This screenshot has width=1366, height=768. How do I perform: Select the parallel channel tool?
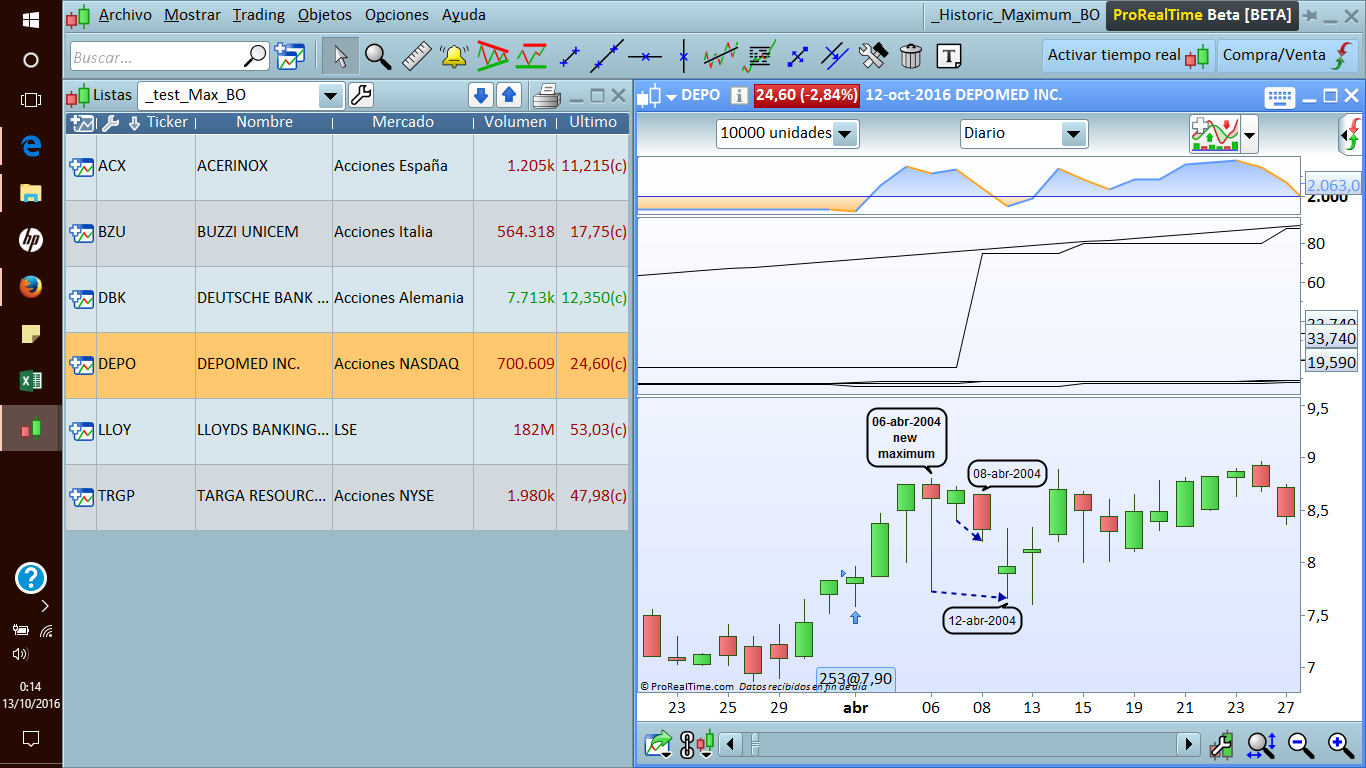pyautogui.click(x=721, y=56)
